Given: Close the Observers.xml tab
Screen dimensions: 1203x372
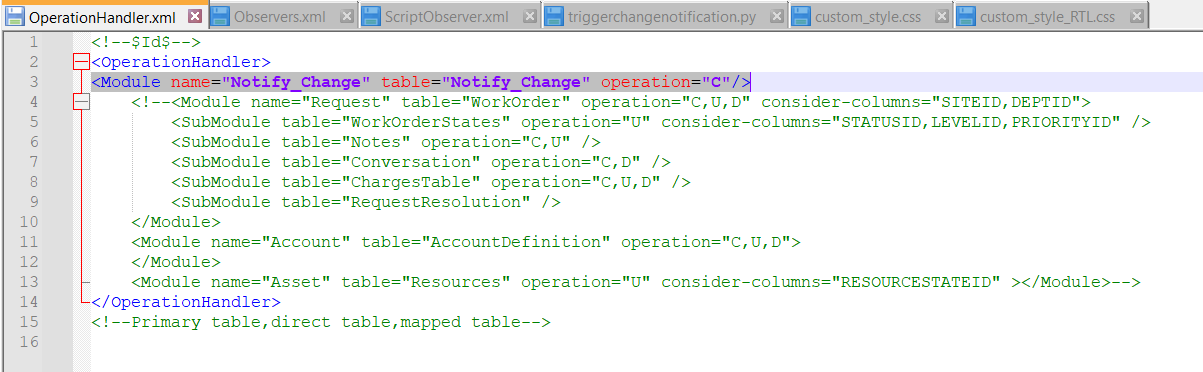Looking at the screenshot, I should pyautogui.click(x=346, y=16).
